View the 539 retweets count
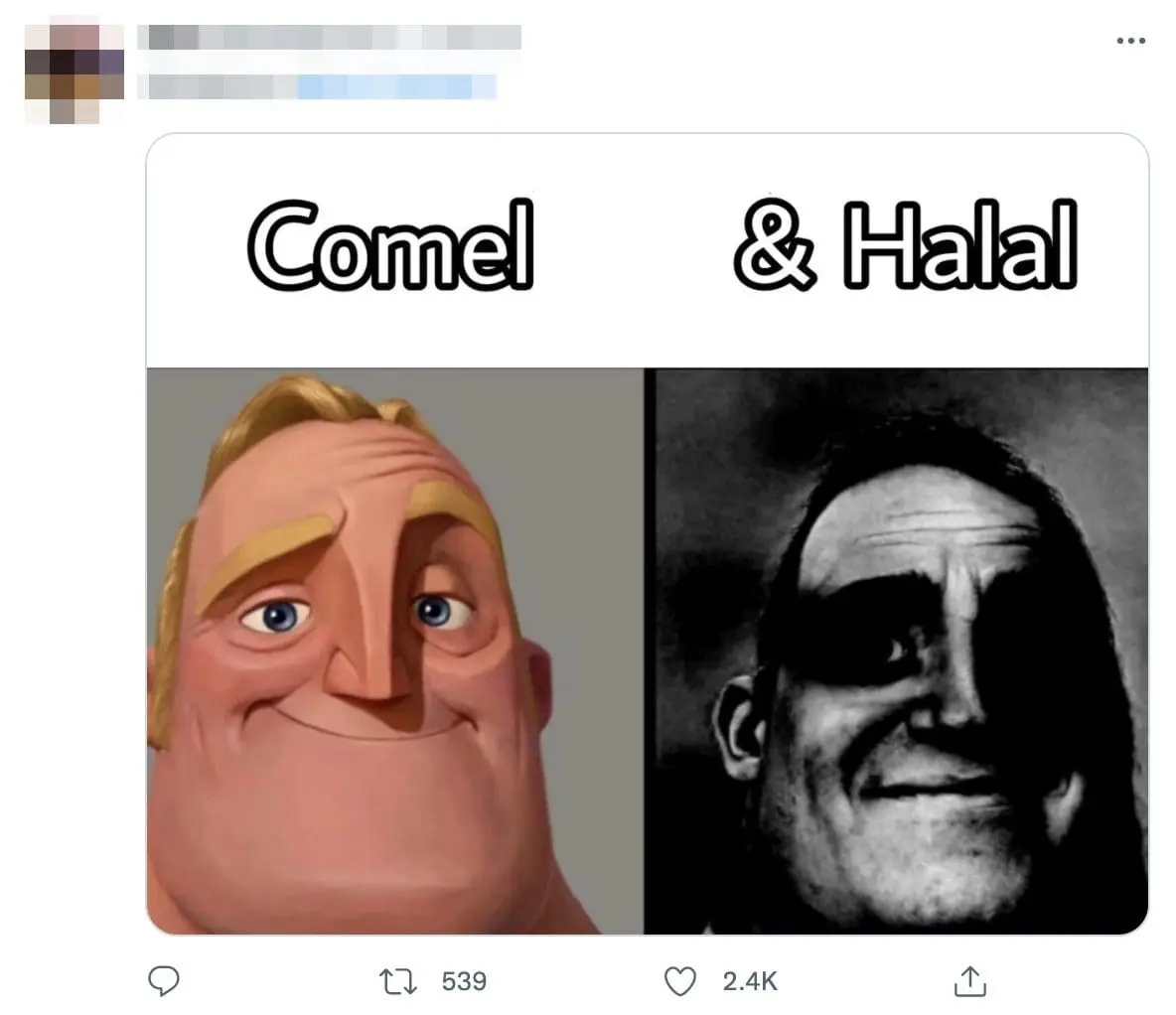Image resolution: width=1176 pixels, height=1015 pixels. pos(464,981)
